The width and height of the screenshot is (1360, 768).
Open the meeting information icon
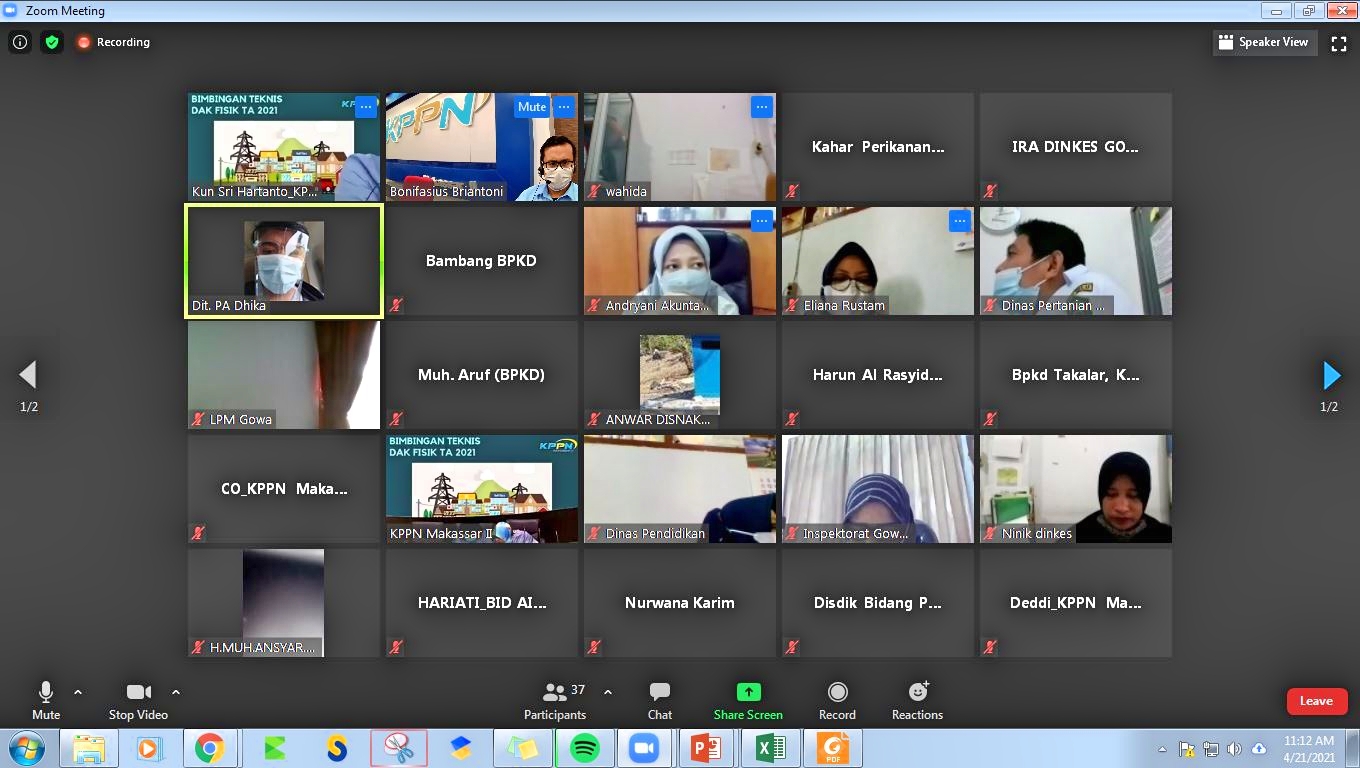19,42
